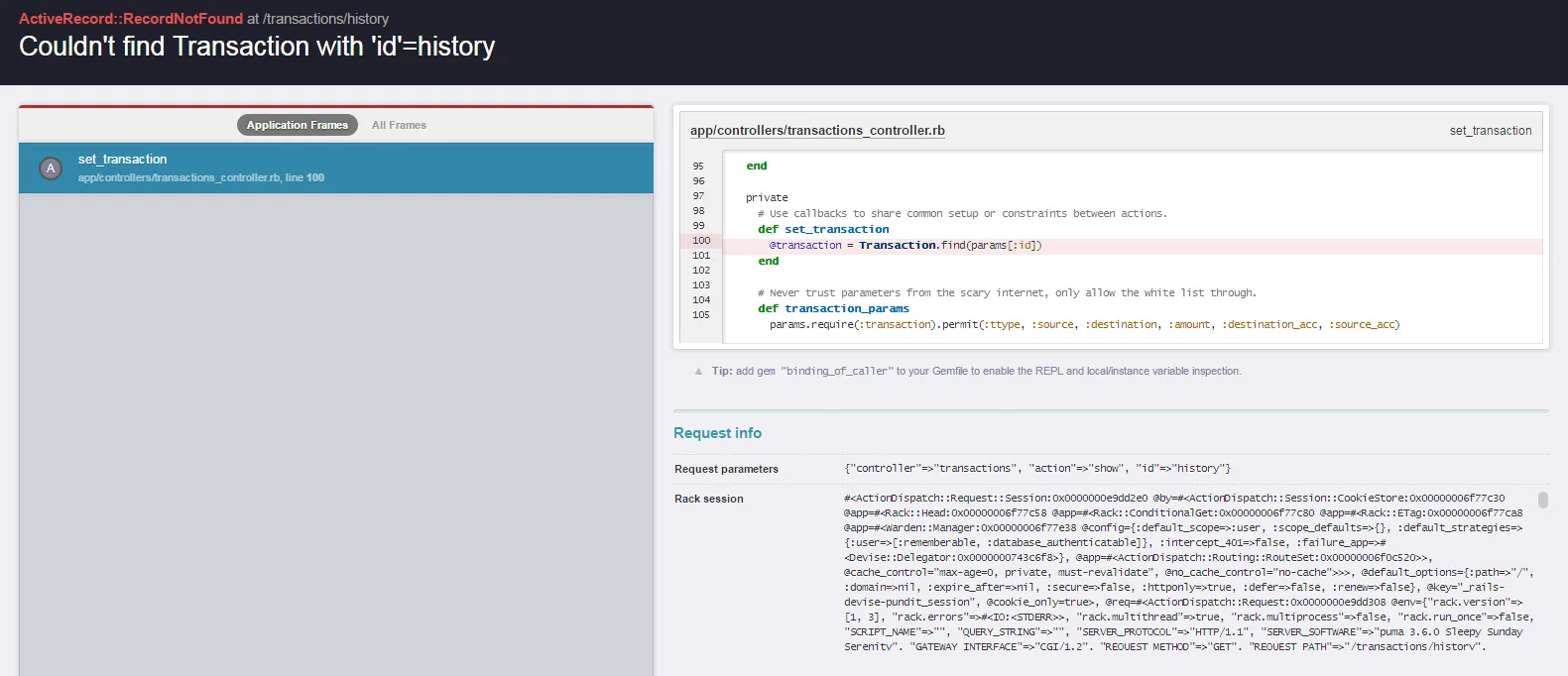Click the ActiveRecord::RecordNotFound exception name

[131, 19]
